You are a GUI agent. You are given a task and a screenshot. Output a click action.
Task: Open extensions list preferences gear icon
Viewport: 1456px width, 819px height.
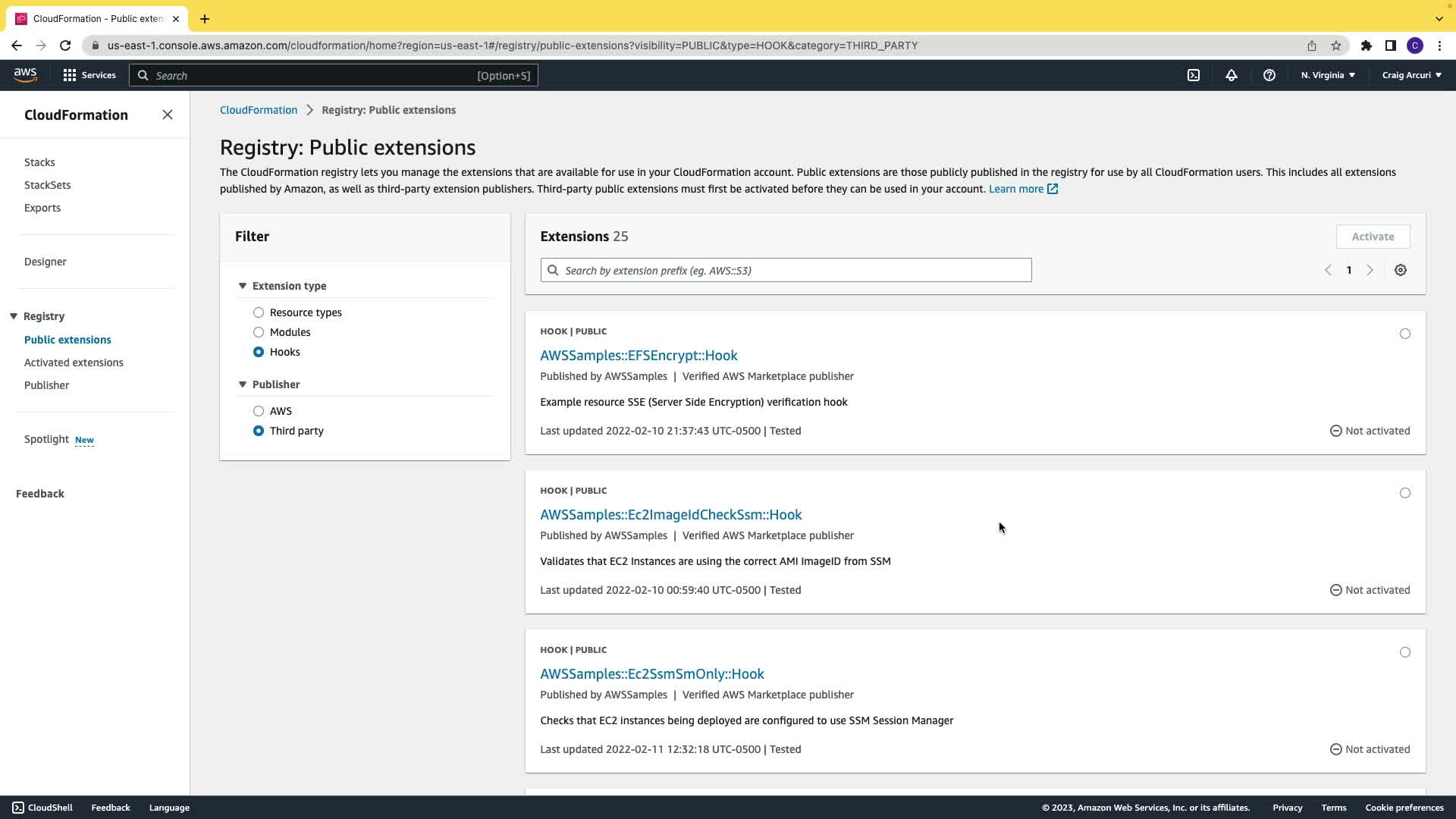(1400, 270)
